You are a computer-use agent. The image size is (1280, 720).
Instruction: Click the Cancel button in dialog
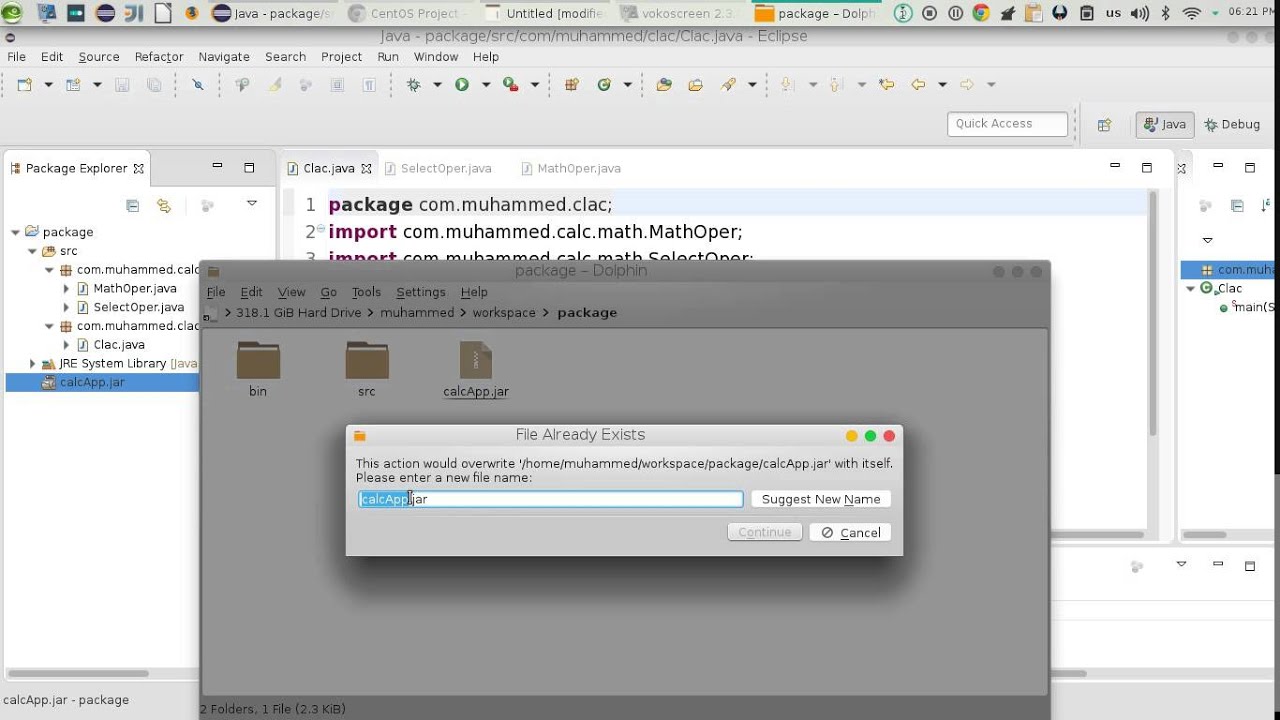click(851, 533)
